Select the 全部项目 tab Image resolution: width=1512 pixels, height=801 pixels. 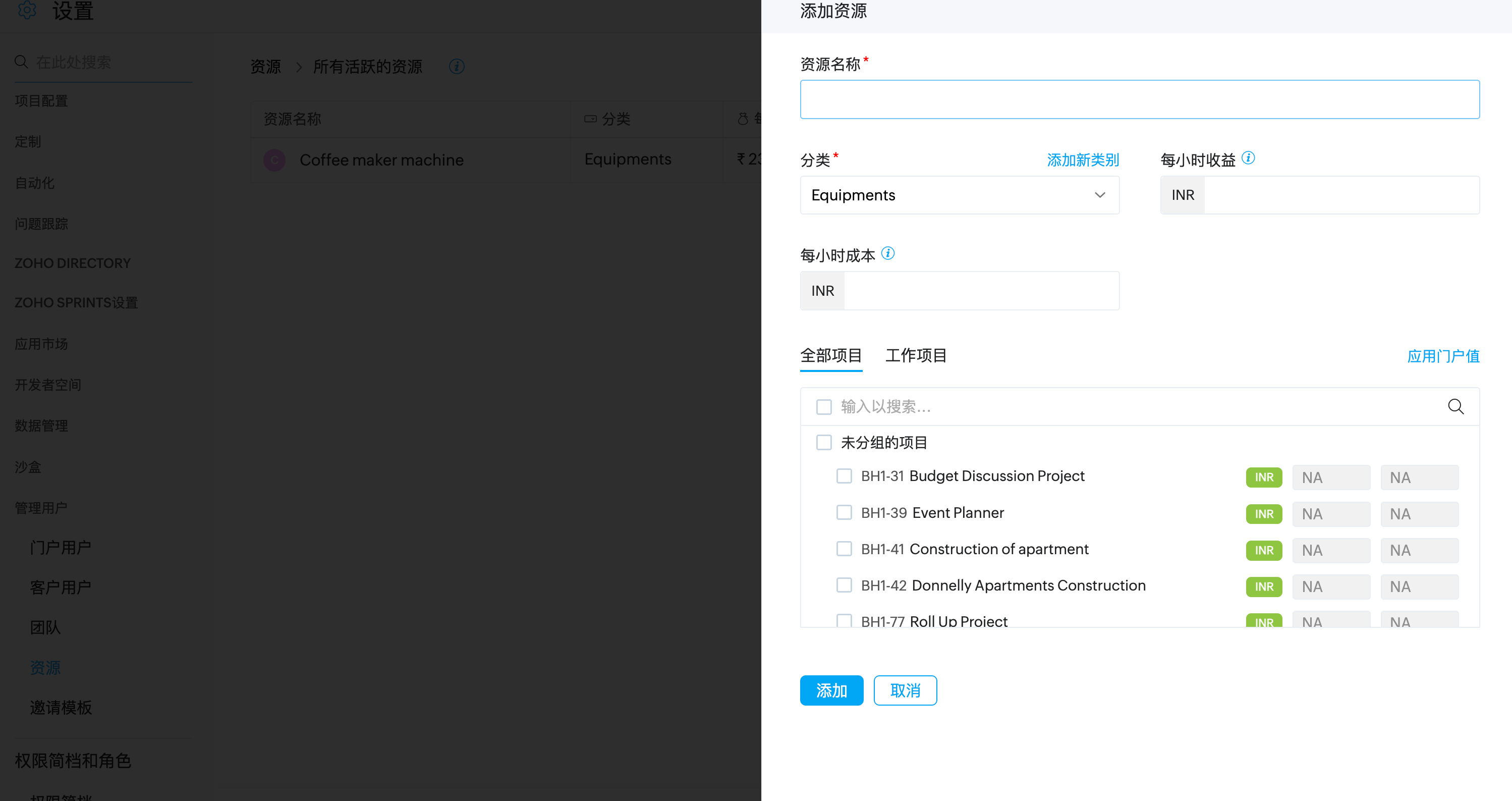830,356
